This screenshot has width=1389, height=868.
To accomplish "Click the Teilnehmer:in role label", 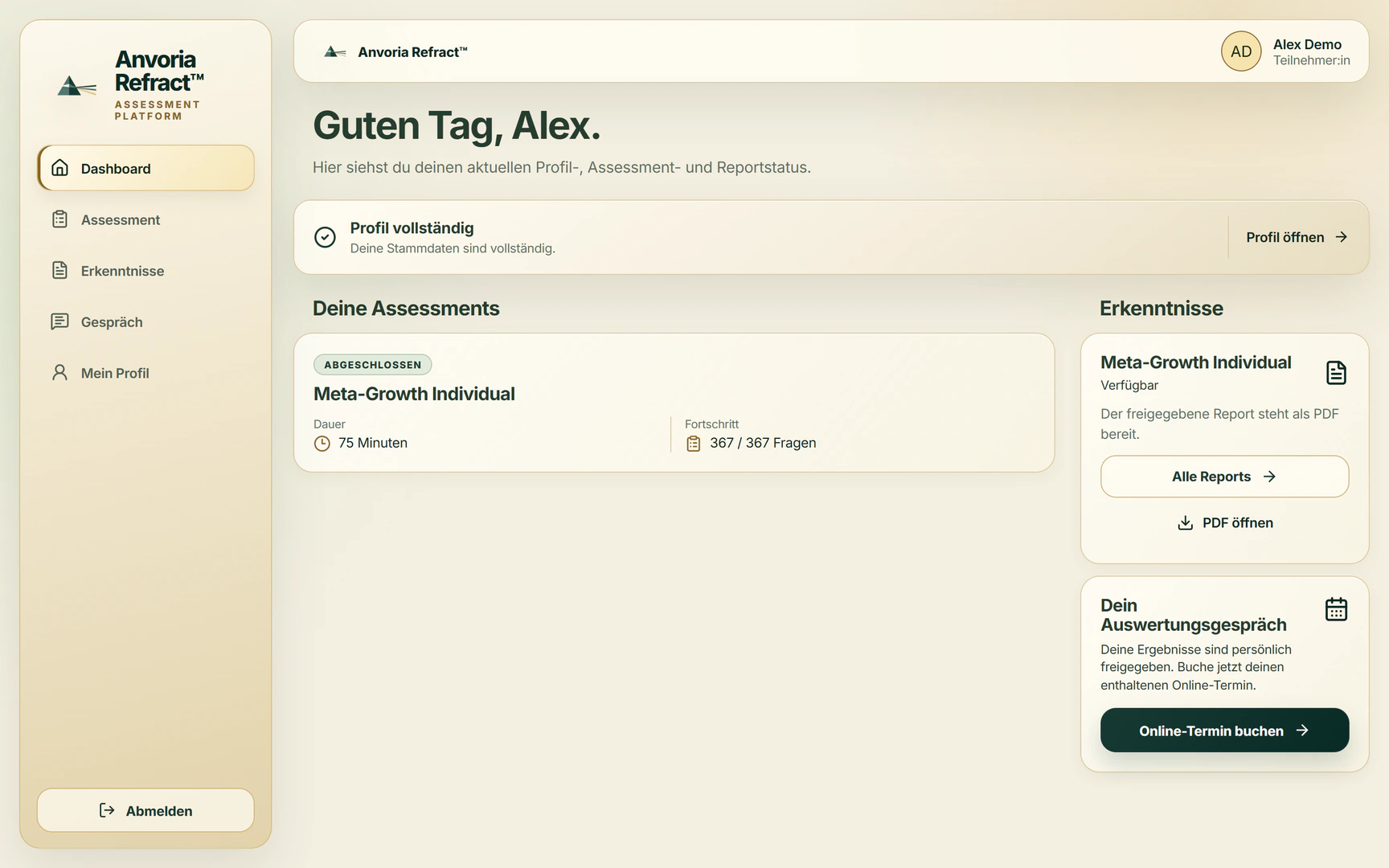I will click(x=1311, y=60).
